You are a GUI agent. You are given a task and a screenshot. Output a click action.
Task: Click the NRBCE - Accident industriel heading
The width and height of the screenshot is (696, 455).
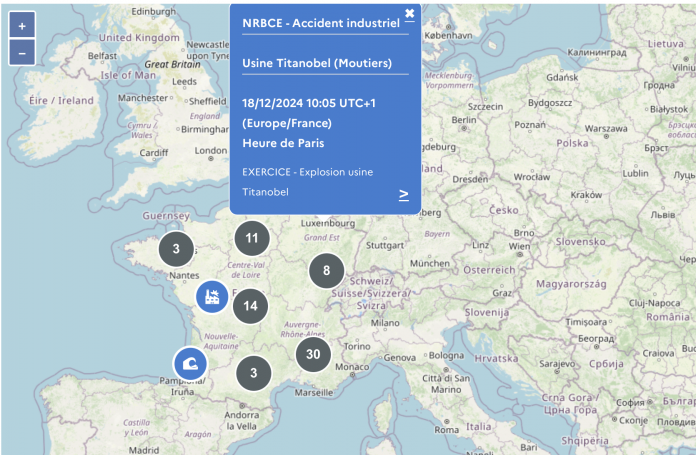(x=320, y=22)
